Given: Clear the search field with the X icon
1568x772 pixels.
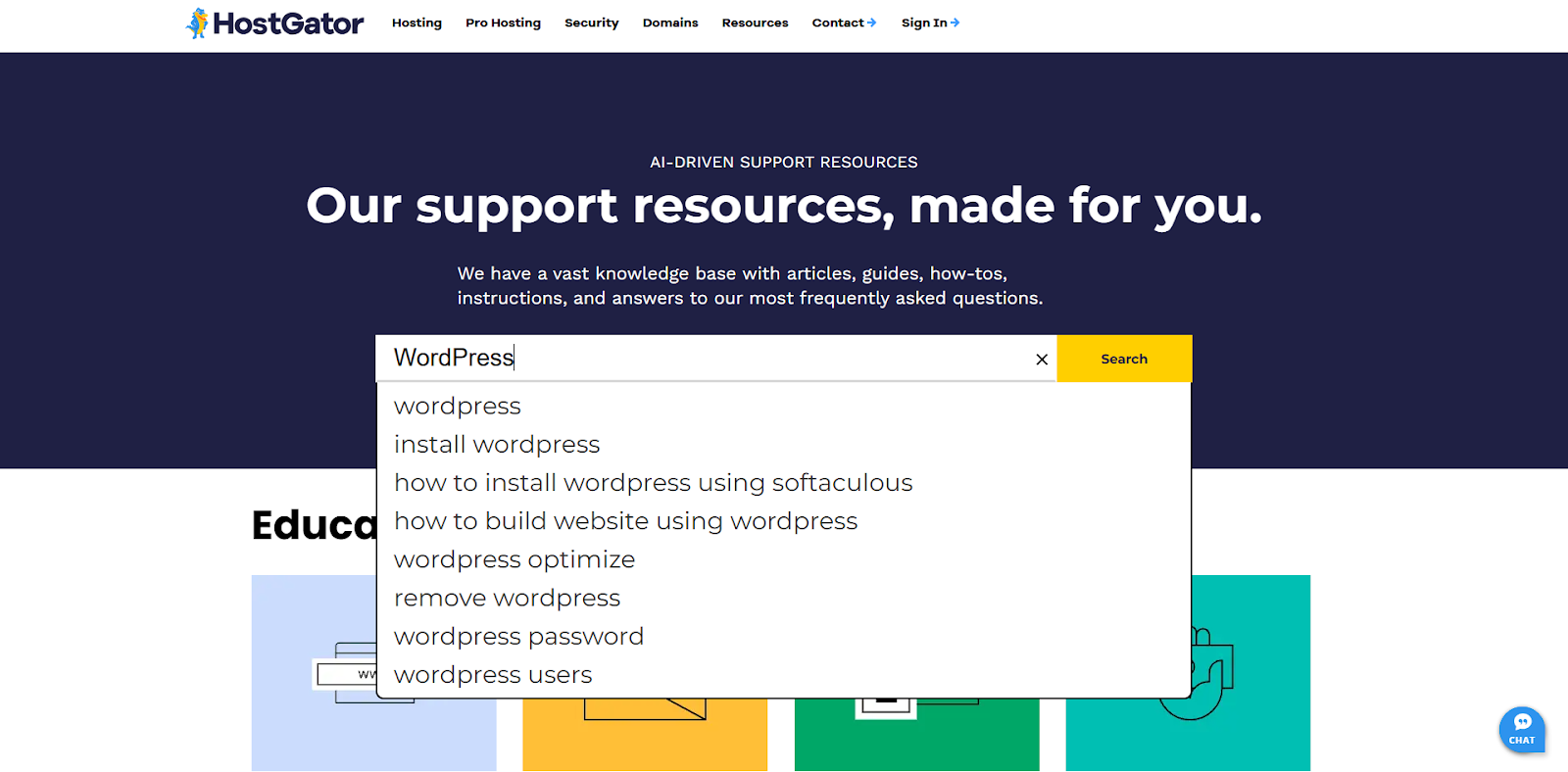Looking at the screenshot, I should tap(1042, 360).
